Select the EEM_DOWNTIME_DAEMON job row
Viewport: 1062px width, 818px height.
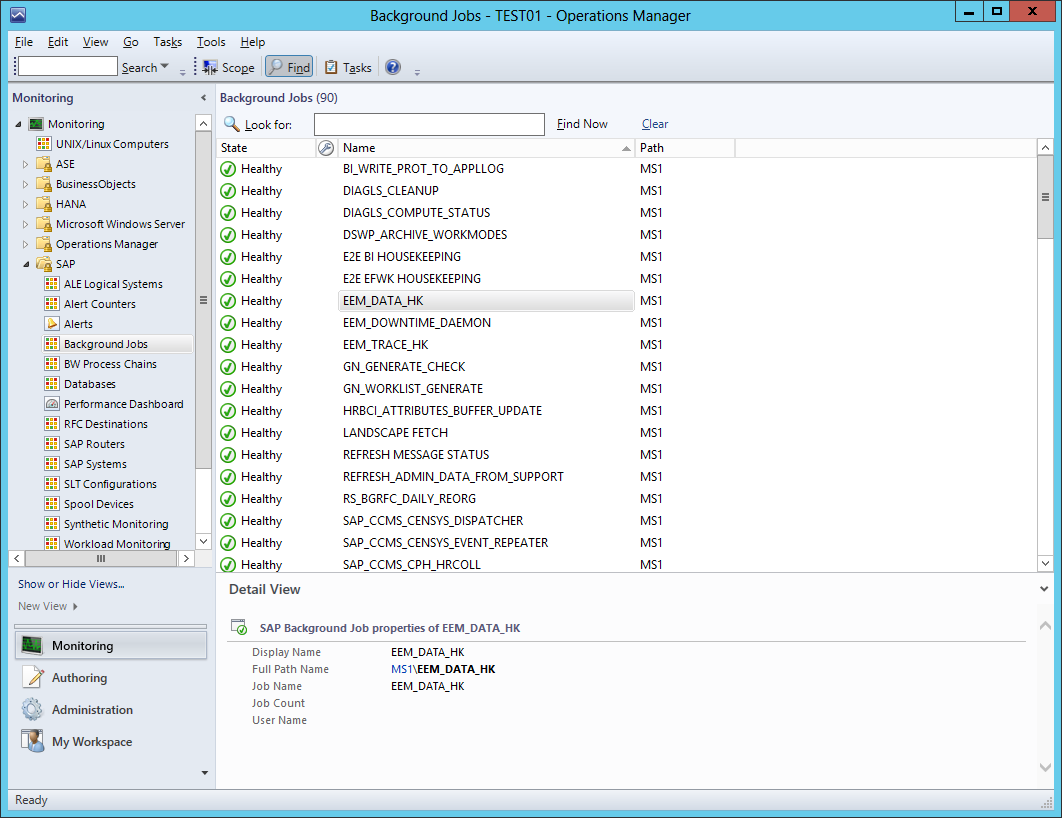point(626,322)
